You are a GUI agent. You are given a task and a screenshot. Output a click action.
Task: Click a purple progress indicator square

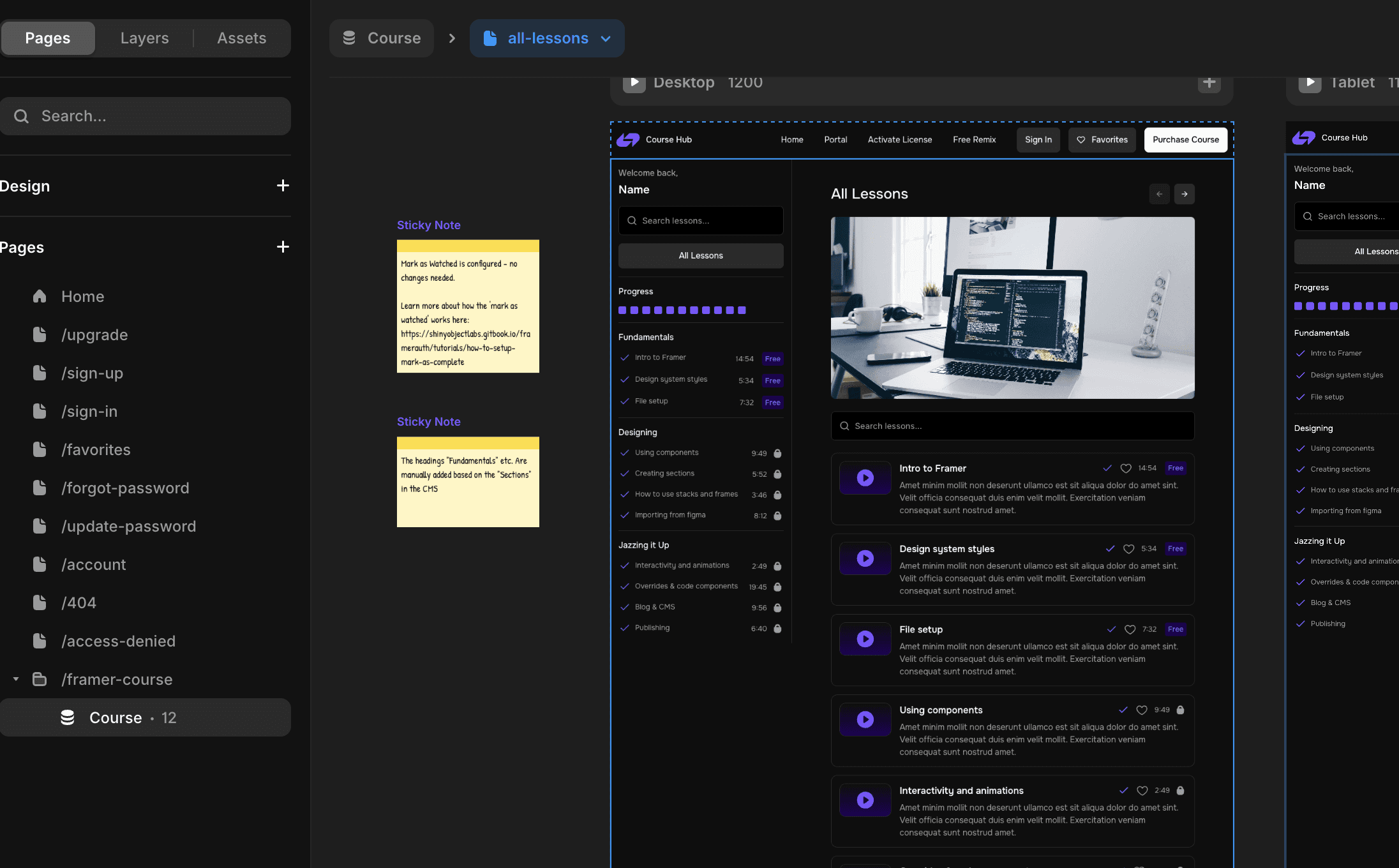point(622,310)
